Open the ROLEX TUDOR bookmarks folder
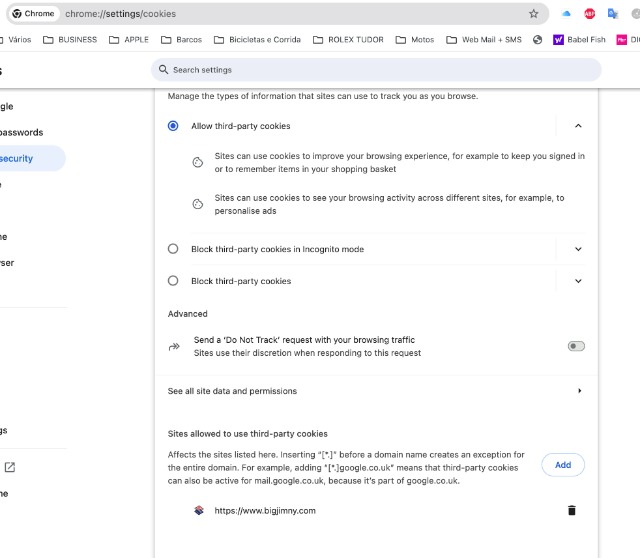The image size is (640, 558). coord(347,40)
